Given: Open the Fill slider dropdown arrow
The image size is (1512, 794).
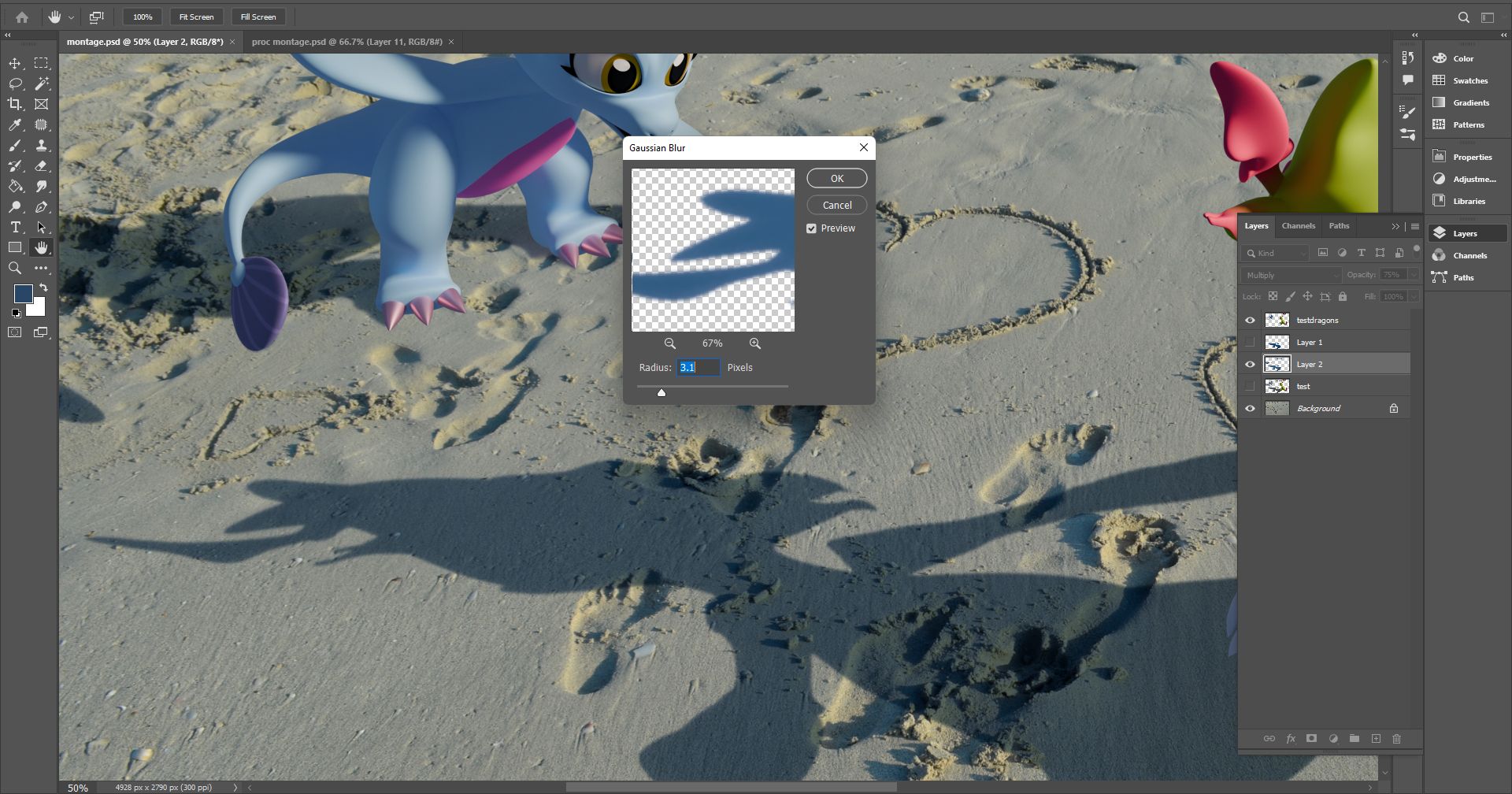Looking at the screenshot, I should click(1414, 297).
